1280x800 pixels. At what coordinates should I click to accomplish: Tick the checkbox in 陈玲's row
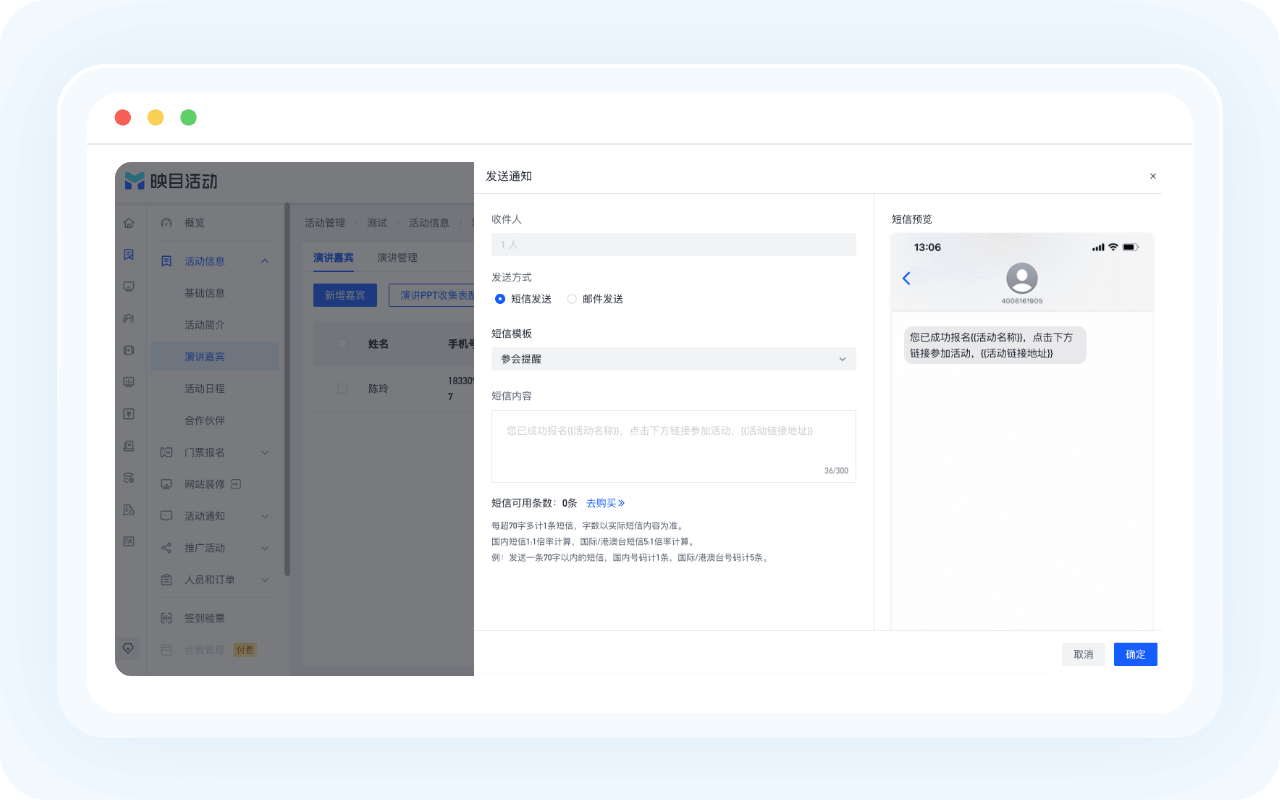click(342, 388)
